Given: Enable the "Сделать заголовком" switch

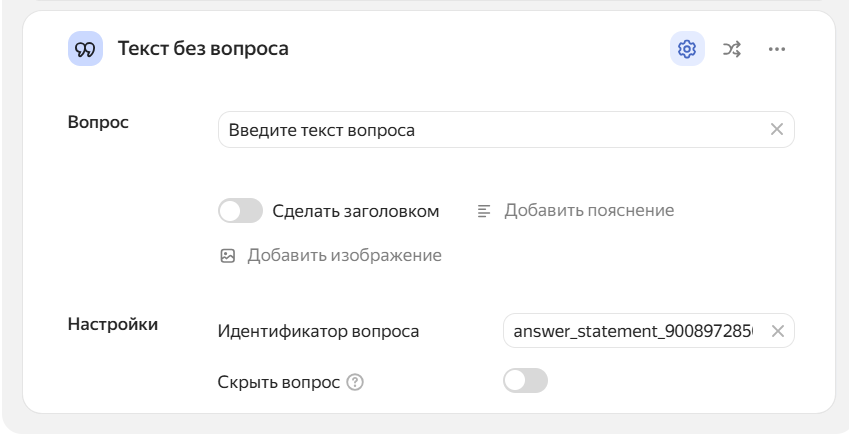Looking at the screenshot, I should coord(240,211).
